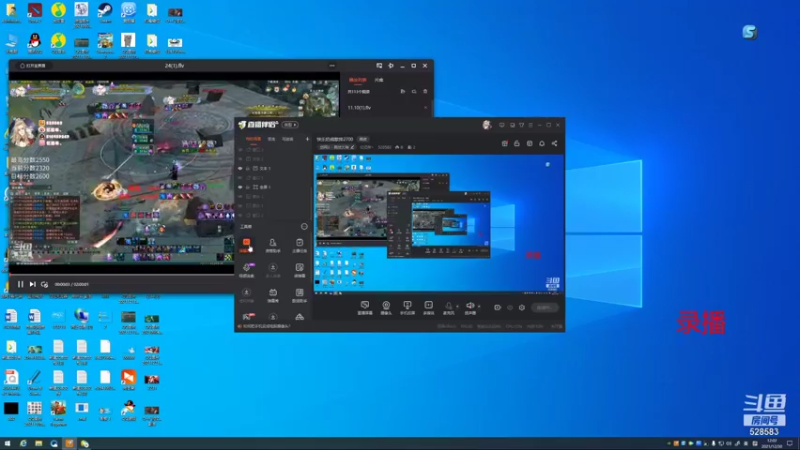This screenshot has height=450, width=800.
Task: Start streaming with the pill button at bottom right
Action: click(544, 308)
